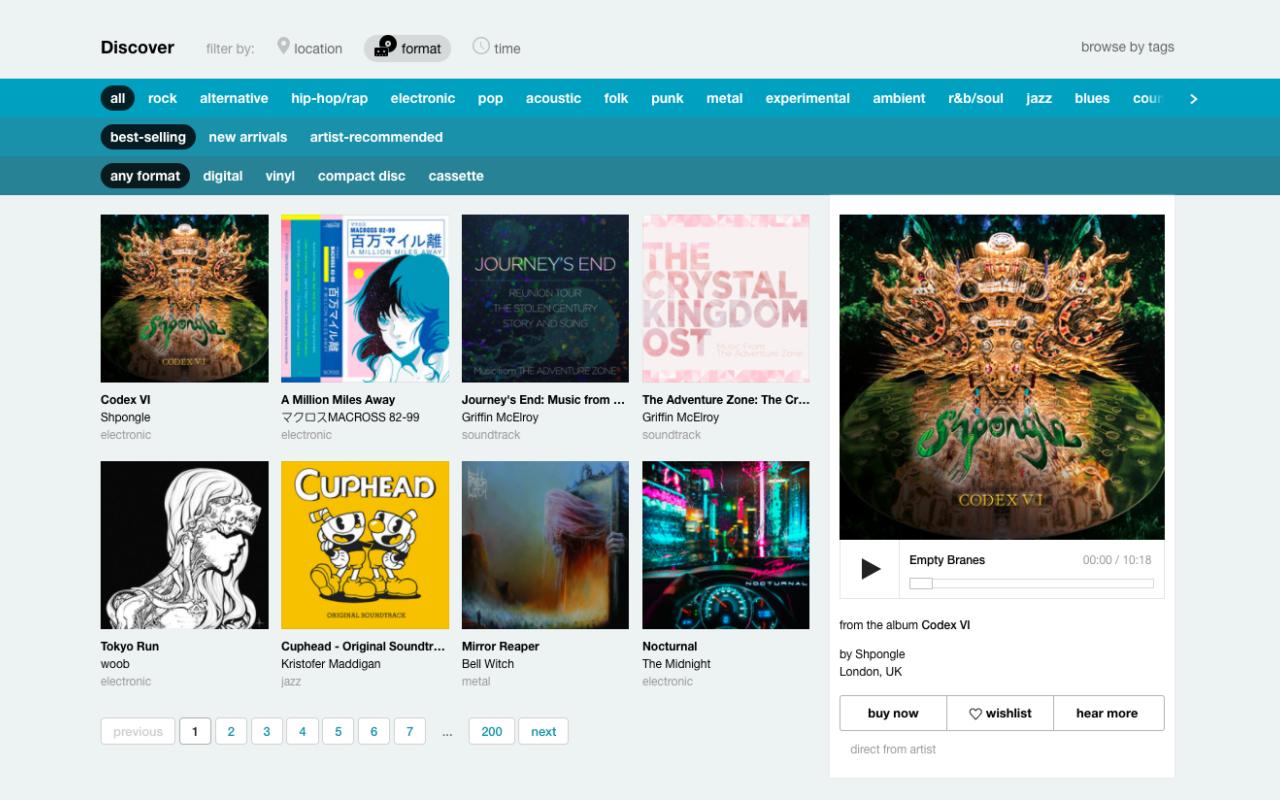
Task: Open the Cuphead soundtrack cover
Action: (365, 545)
